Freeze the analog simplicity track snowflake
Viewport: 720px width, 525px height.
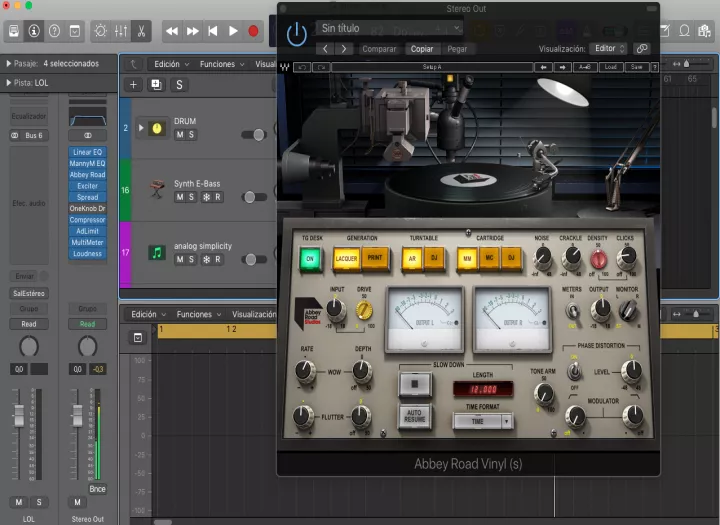pyautogui.click(x=207, y=260)
